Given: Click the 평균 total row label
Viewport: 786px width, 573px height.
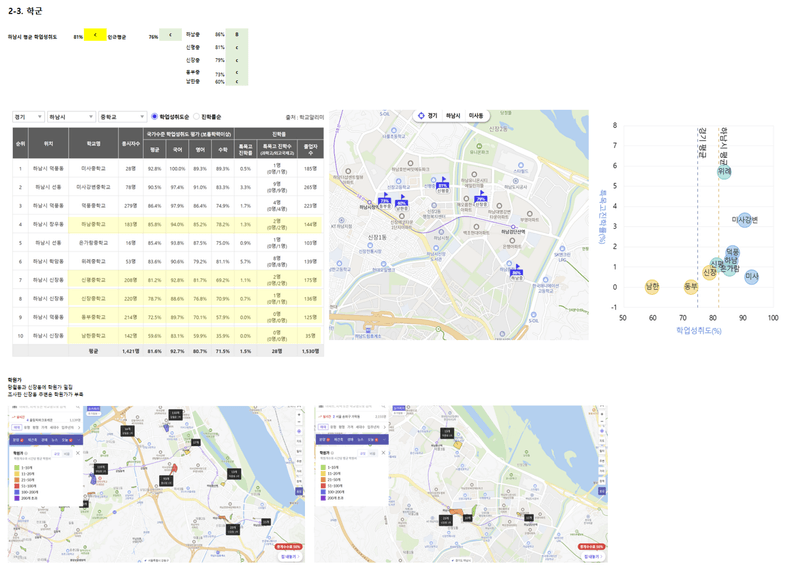Looking at the screenshot, I should [93, 351].
